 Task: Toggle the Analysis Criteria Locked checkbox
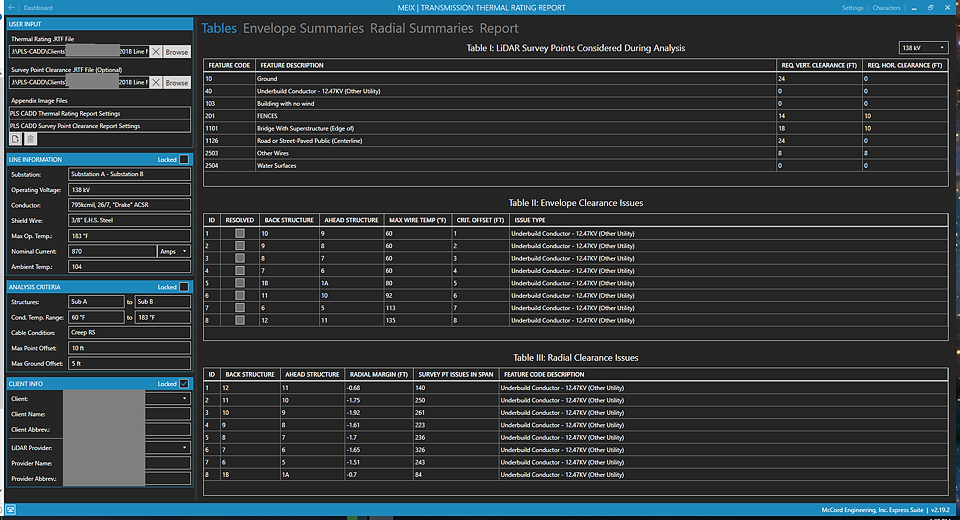184,287
